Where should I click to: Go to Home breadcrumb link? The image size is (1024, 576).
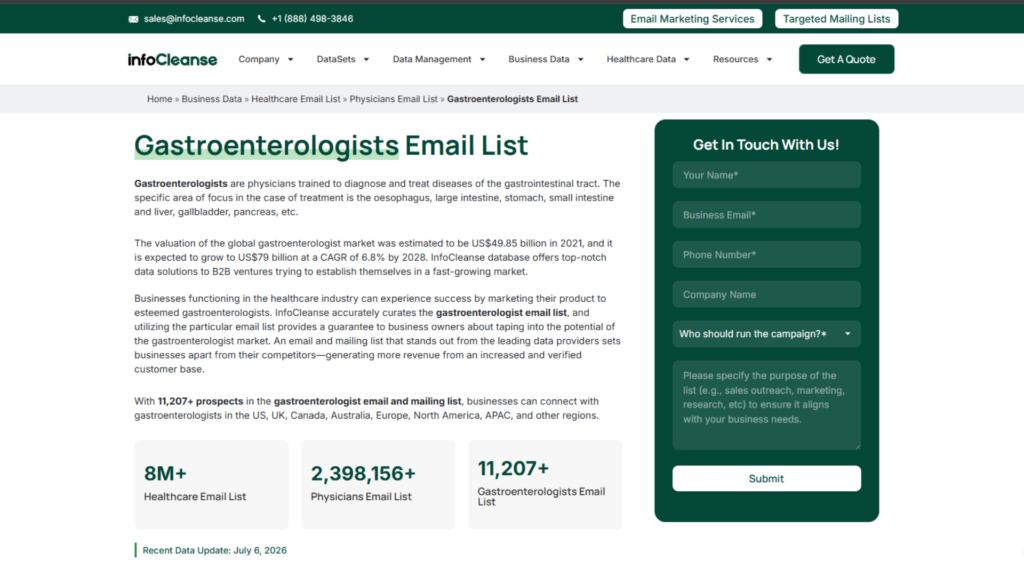159,99
